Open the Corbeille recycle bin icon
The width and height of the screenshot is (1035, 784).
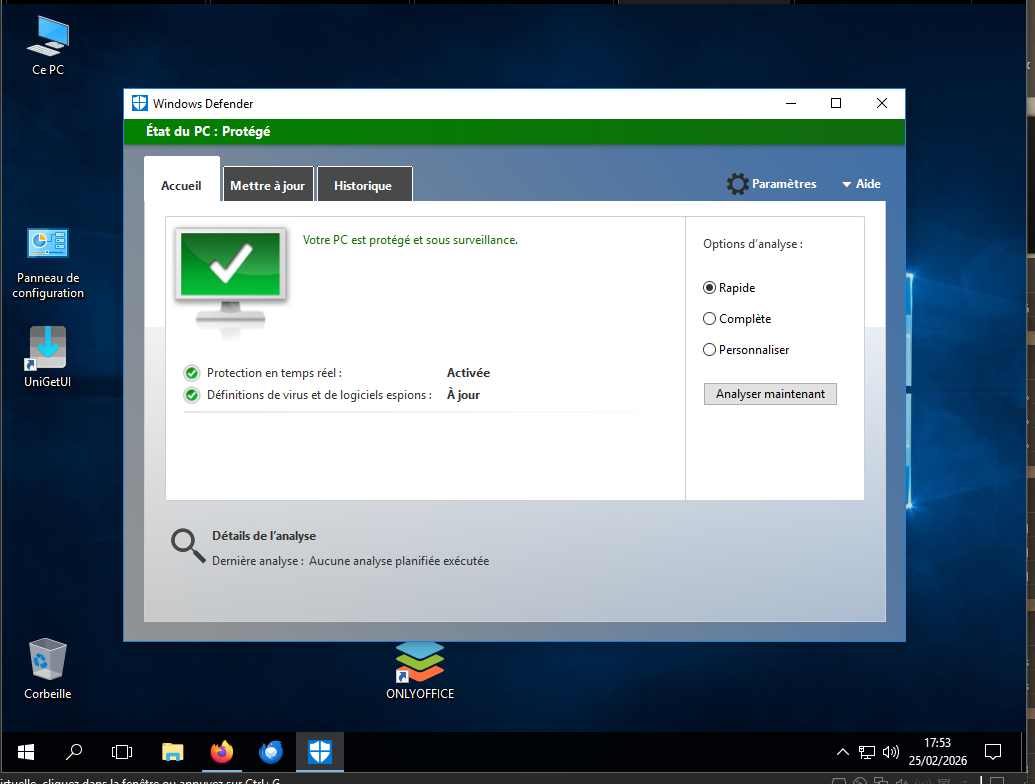[48, 668]
